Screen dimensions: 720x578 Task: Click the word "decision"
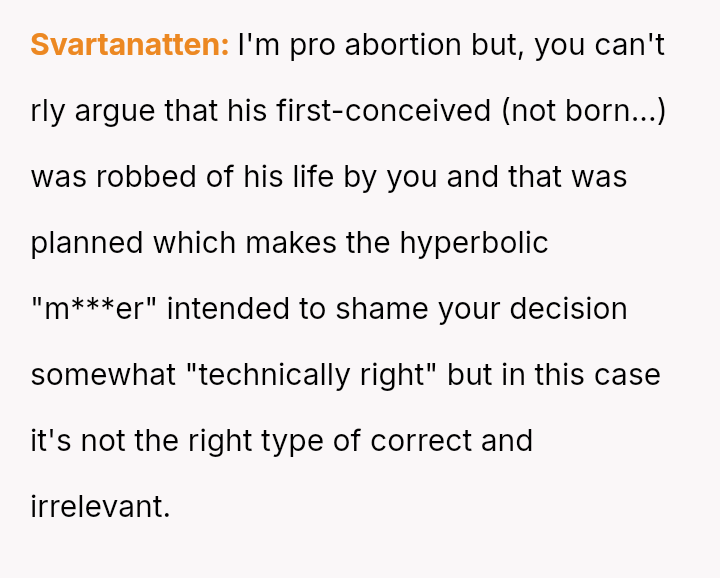[x=569, y=309]
